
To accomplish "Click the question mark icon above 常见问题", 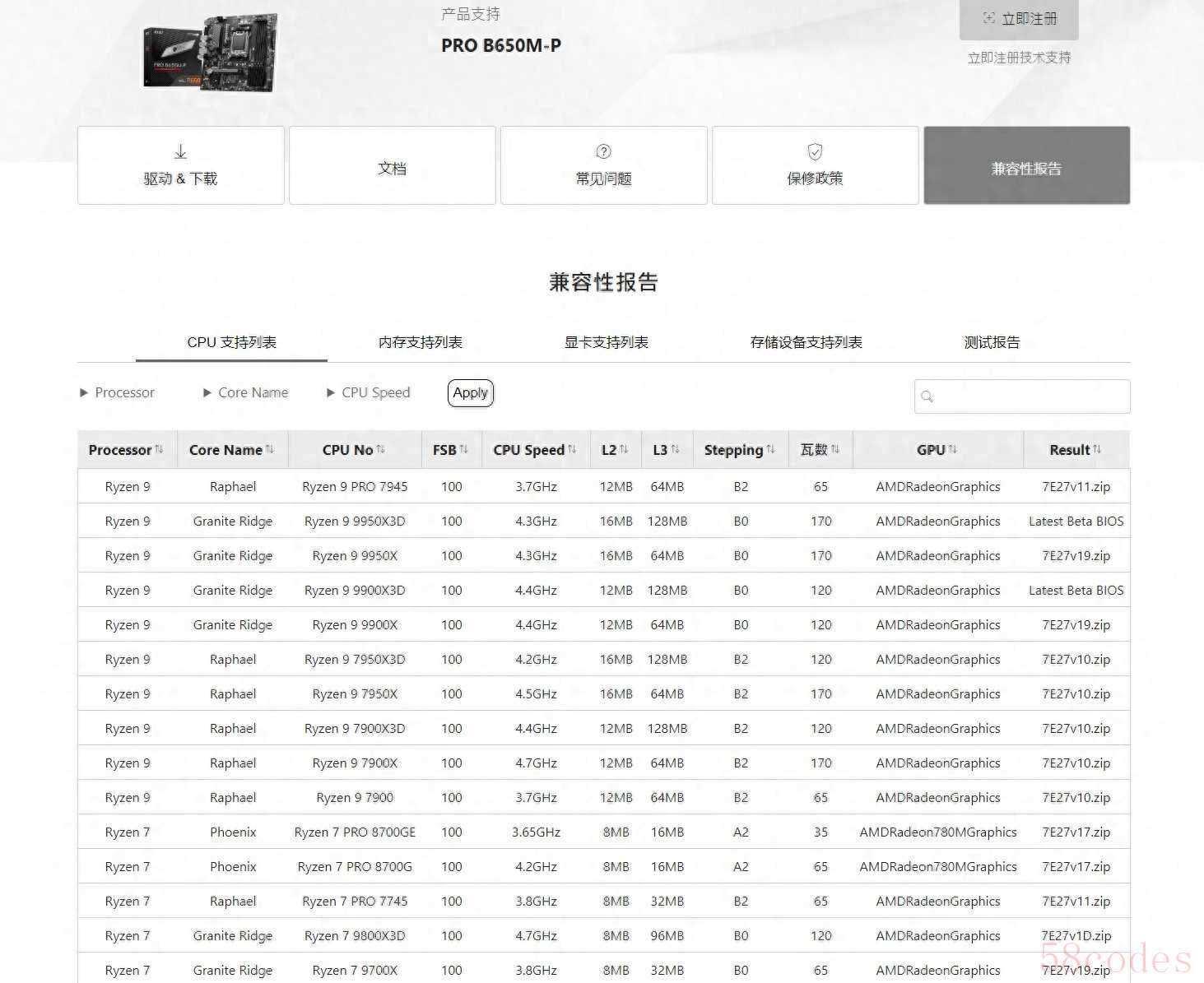I will pyautogui.click(x=603, y=151).
